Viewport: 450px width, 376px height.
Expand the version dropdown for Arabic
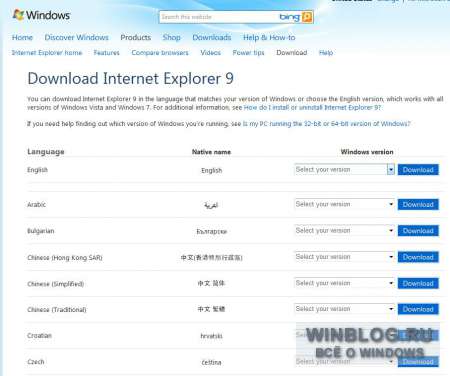point(345,204)
